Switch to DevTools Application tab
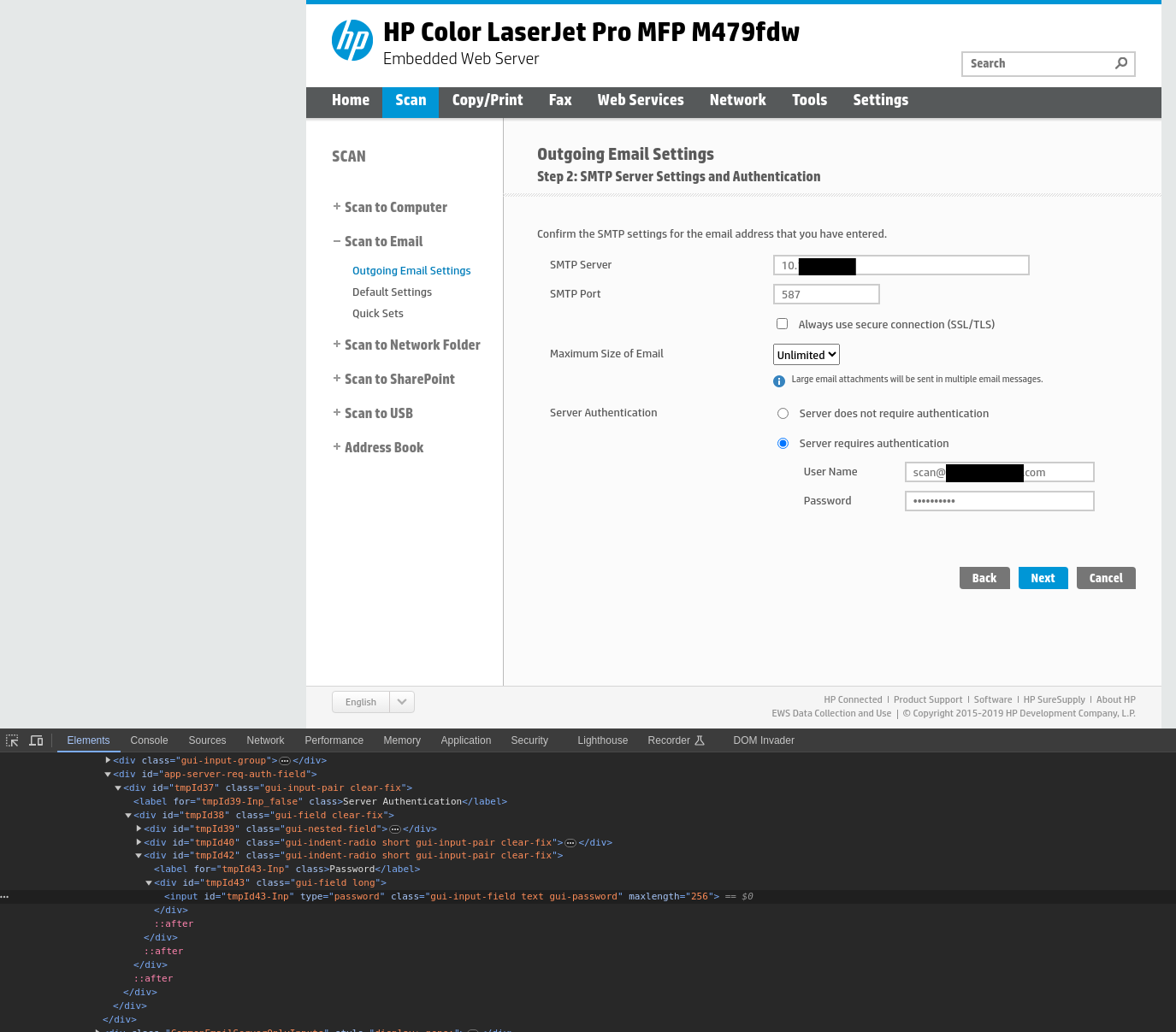Image resolution: width=1176 pixels, height=1032 pixels. click(x=466, y=740)
